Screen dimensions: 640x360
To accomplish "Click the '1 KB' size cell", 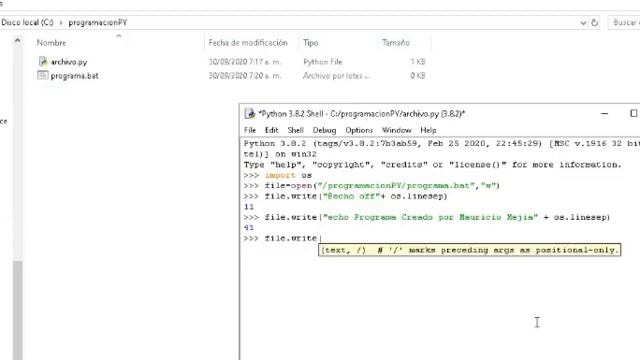I will point(418,62).
